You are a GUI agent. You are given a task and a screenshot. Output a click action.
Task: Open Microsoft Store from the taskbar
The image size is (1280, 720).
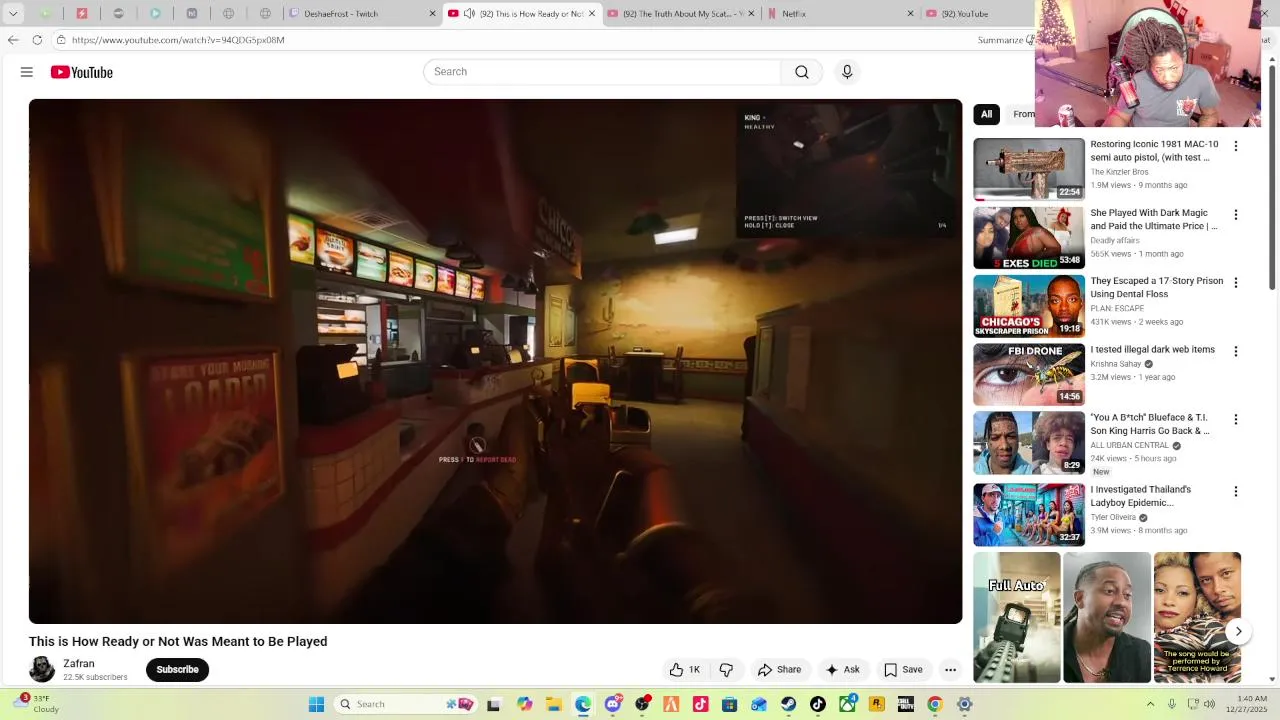[730, 704]
